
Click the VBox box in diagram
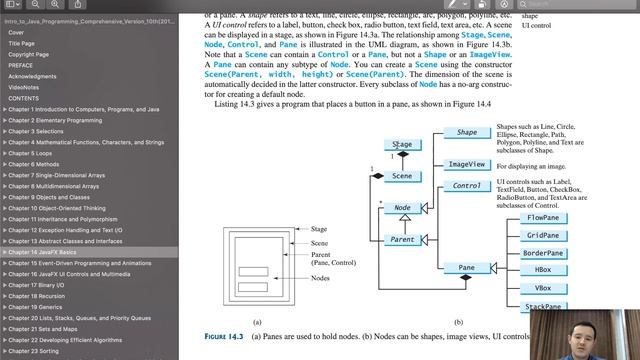[x=543, y=289]
